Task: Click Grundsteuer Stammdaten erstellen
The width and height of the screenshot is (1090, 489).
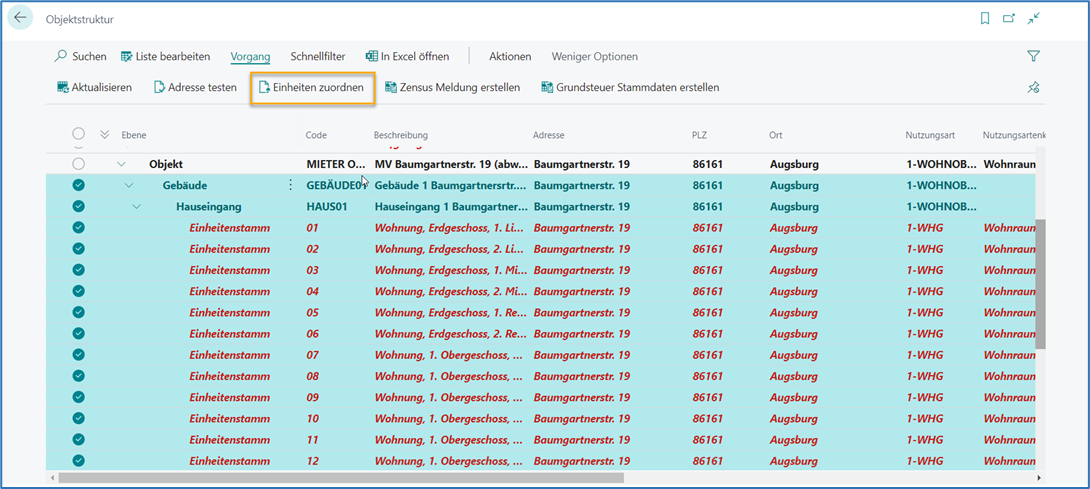Action: pyautogui.click(x=630, y=88)
